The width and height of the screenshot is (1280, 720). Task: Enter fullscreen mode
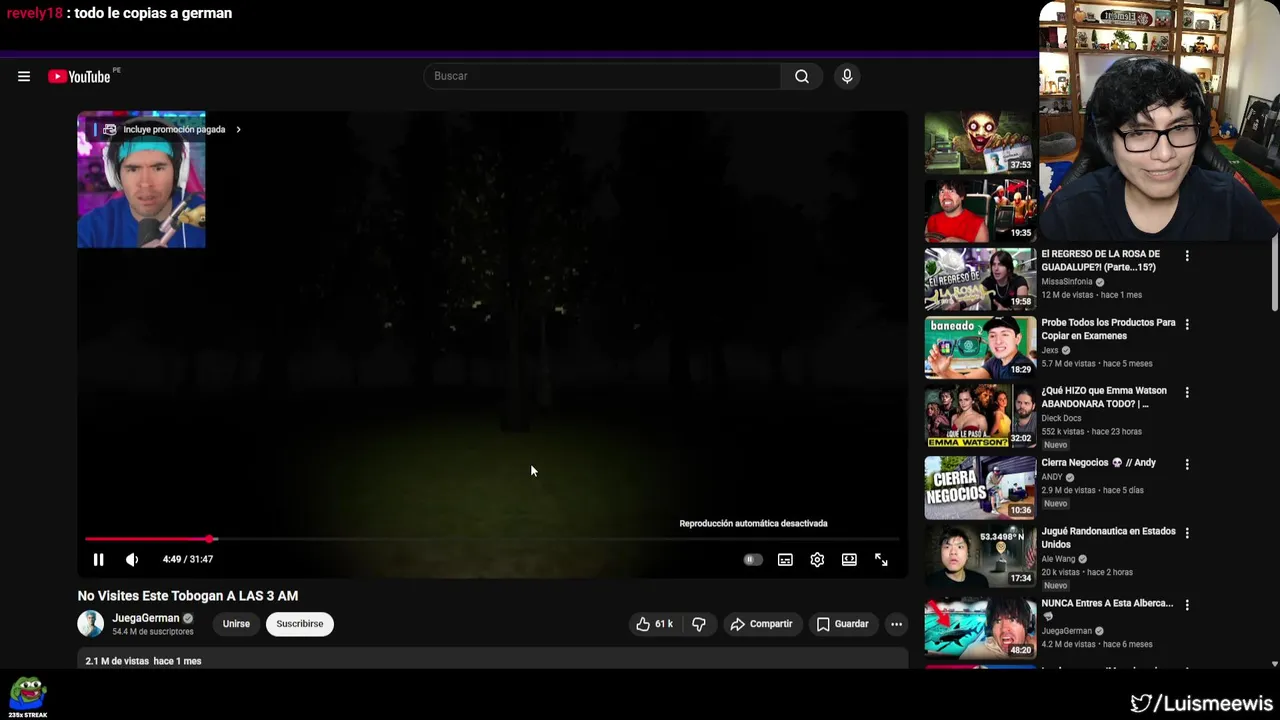(x=881, y=560)
